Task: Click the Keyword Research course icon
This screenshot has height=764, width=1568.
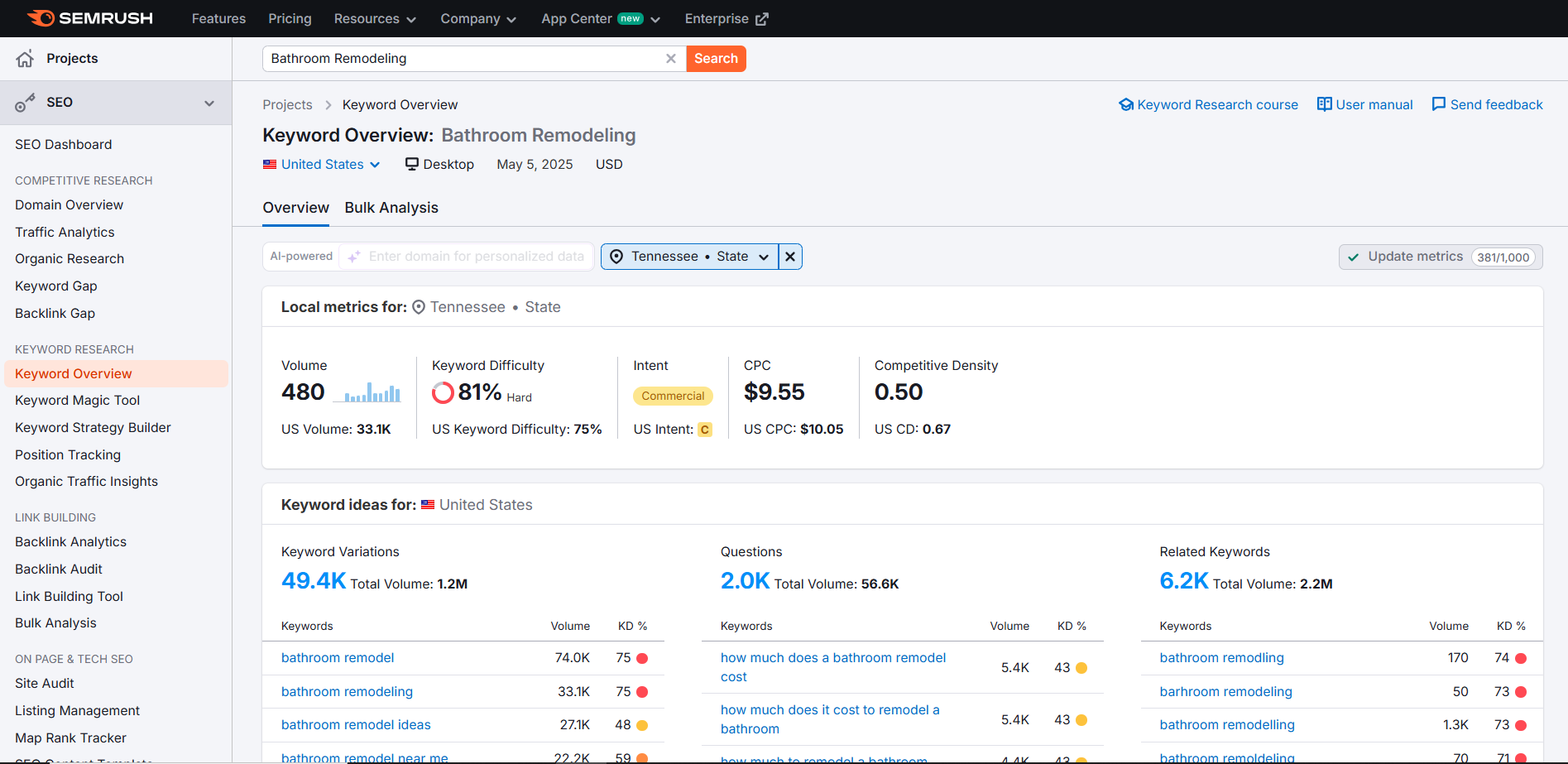Action: tap(1125, 104)
